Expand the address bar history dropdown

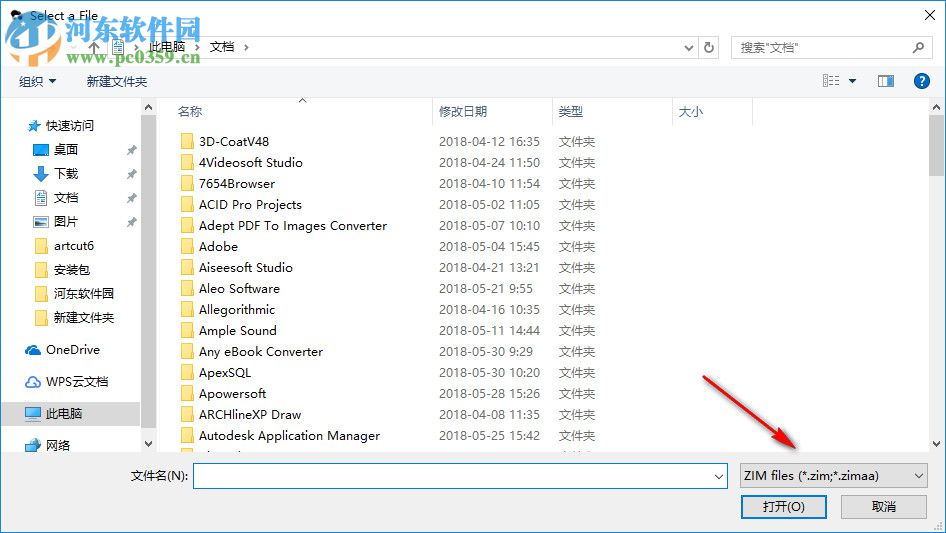(688, 48)
